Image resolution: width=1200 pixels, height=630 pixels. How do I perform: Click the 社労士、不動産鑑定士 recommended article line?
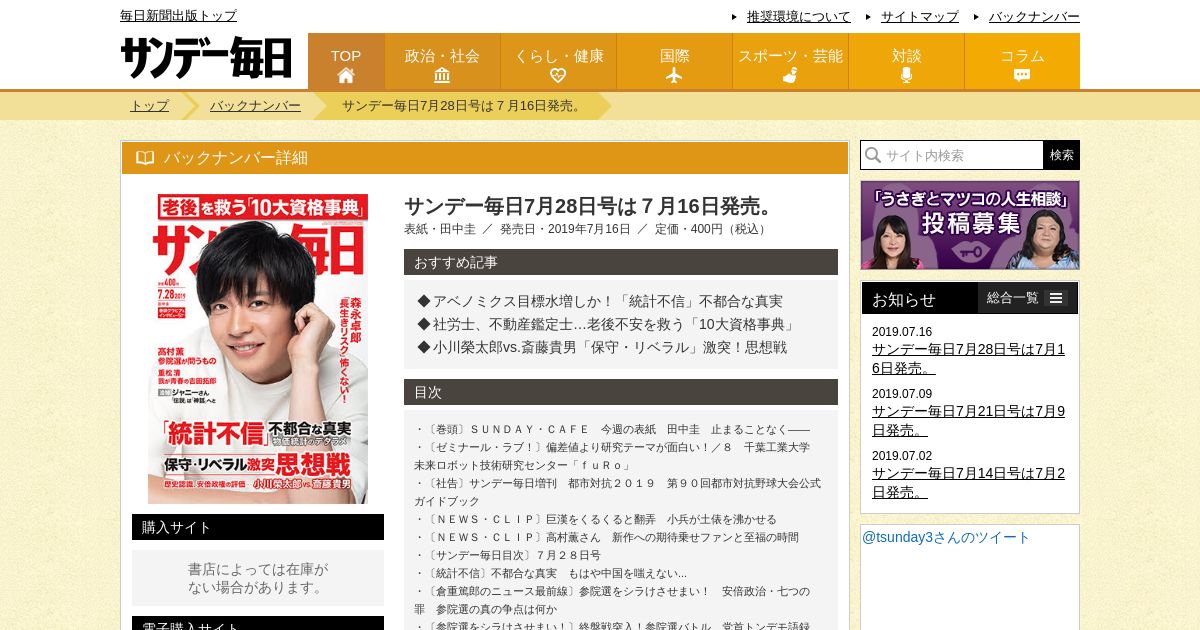607,324
